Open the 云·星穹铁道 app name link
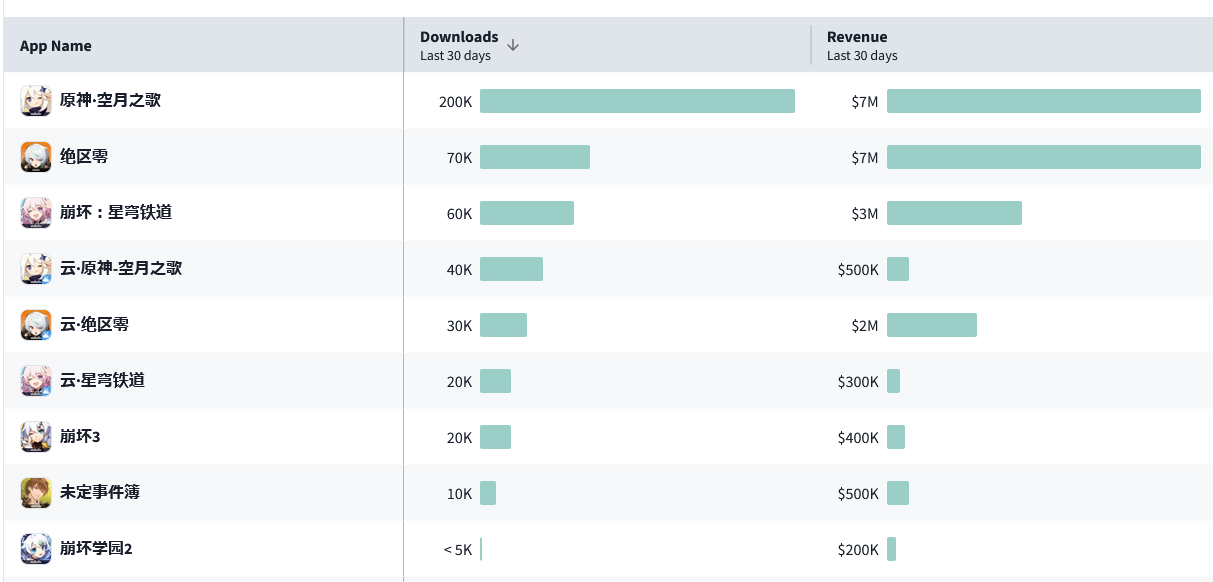 click(102, 381)
